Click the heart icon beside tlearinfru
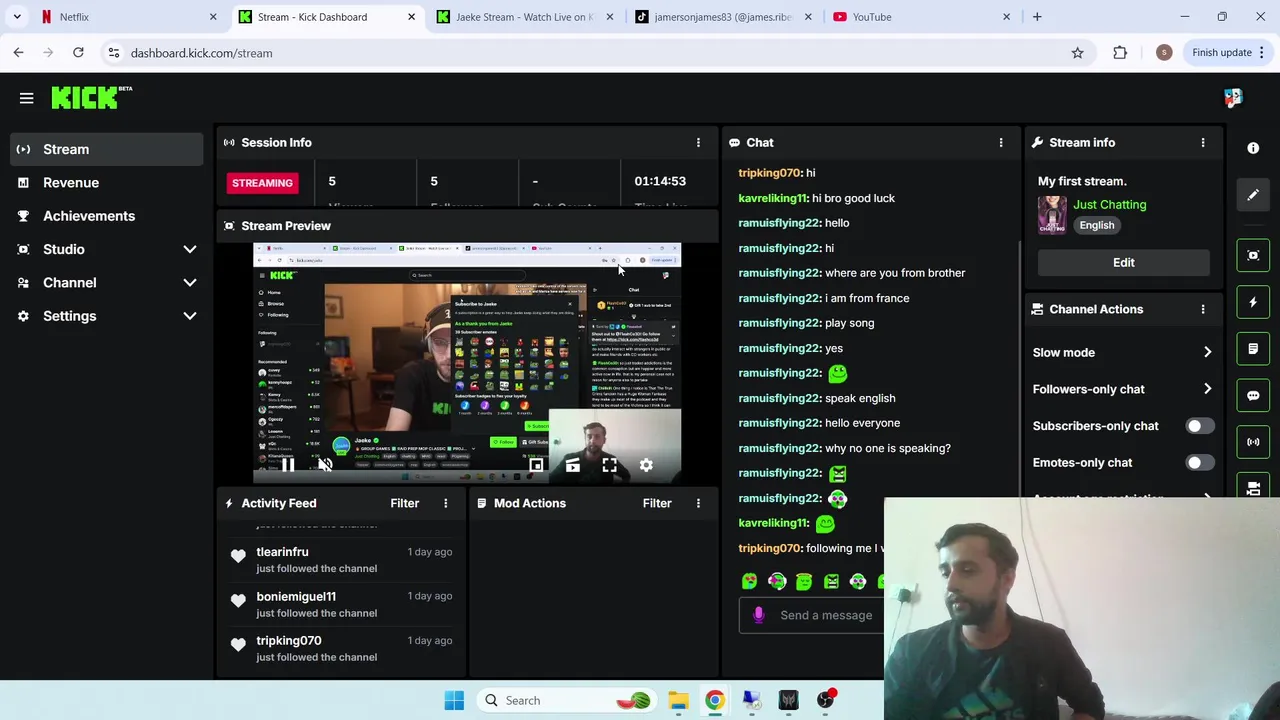This screenshot has width=1280, height=720. click(238, 556)
